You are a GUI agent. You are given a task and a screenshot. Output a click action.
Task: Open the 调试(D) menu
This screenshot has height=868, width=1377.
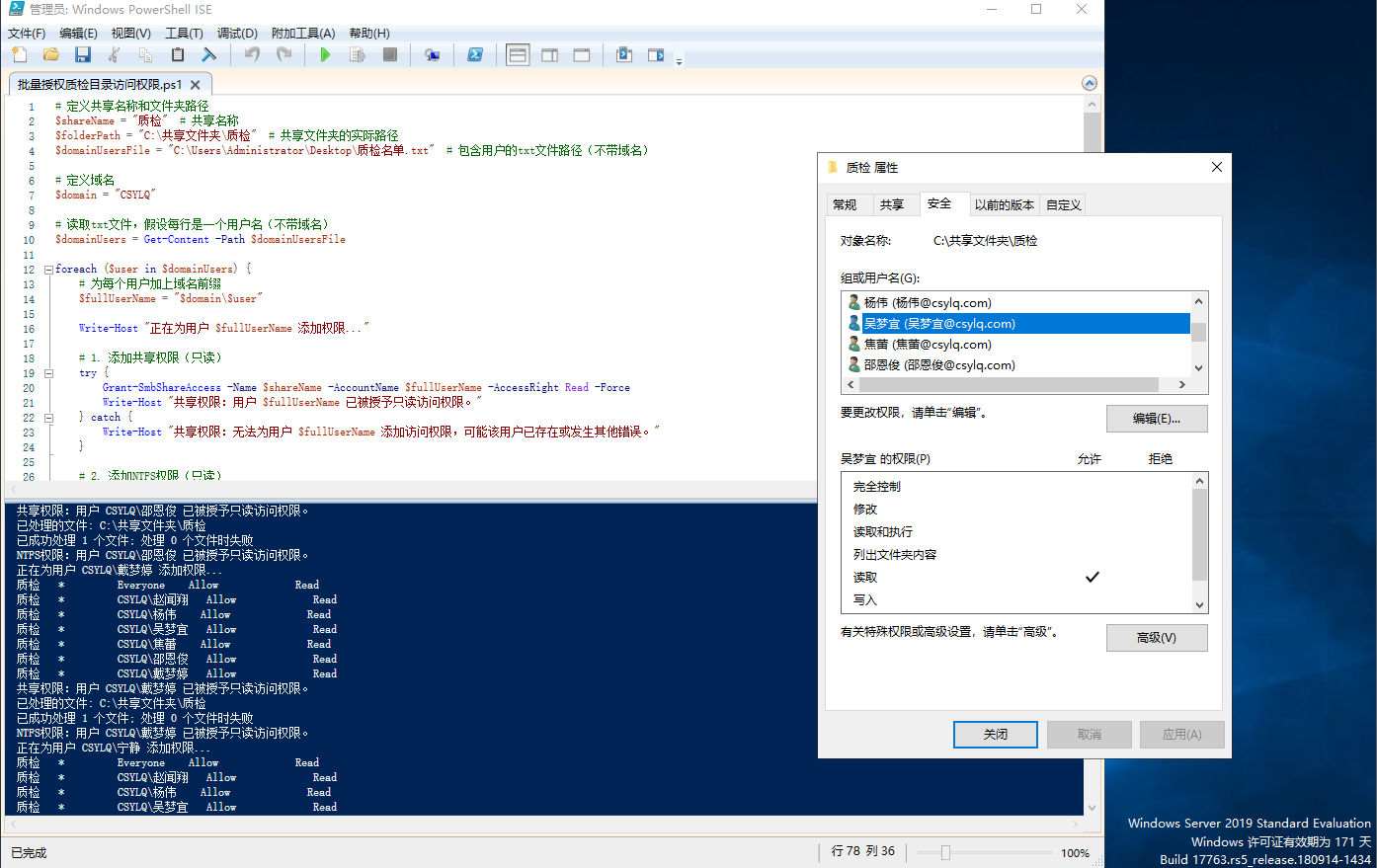tap(237, 34)
